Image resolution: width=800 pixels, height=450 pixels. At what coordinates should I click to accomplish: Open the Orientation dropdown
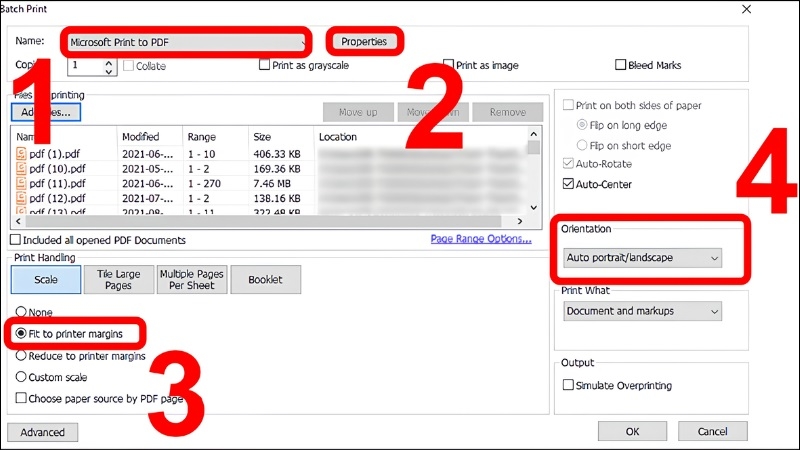[x=642, y=258]
